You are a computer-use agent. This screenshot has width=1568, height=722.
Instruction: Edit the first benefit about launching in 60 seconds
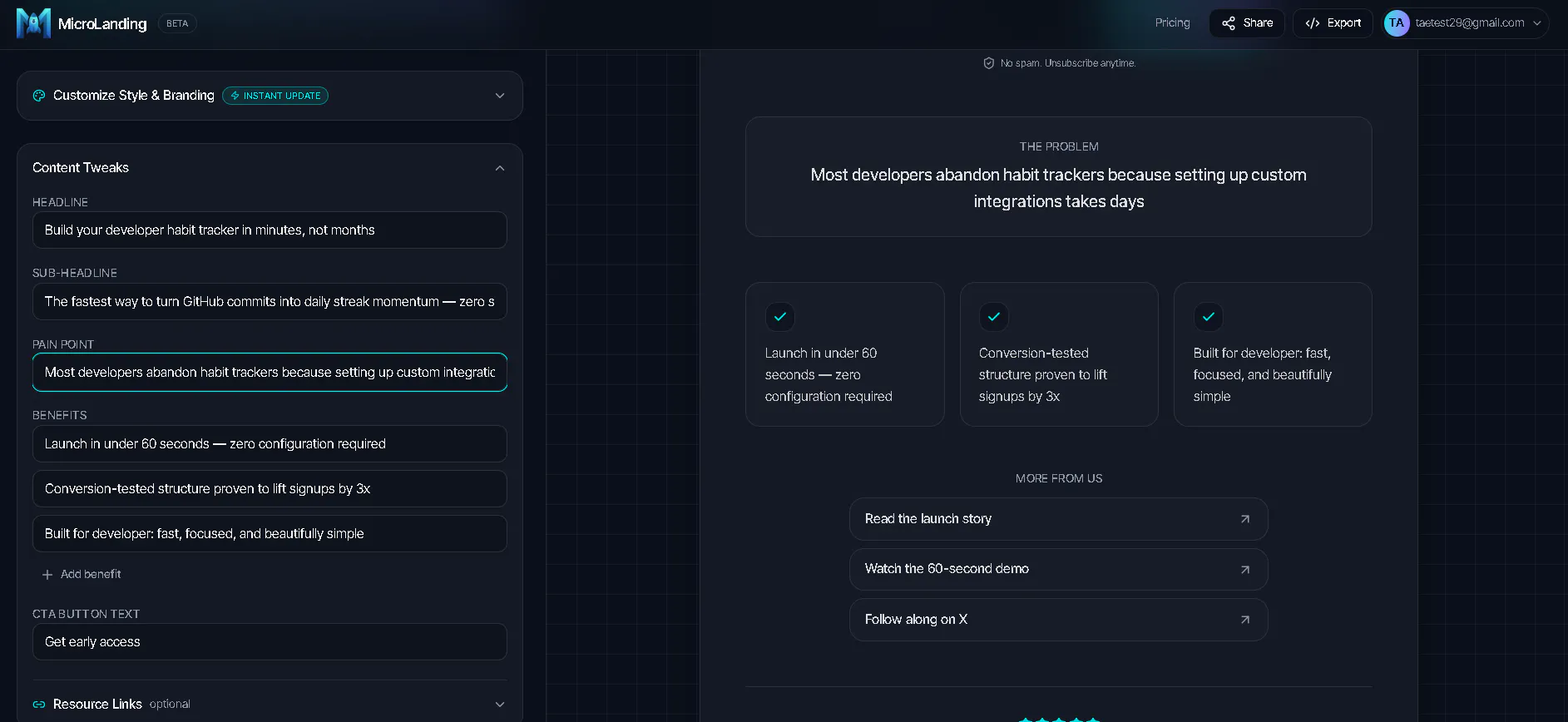(x=270, y=444)
